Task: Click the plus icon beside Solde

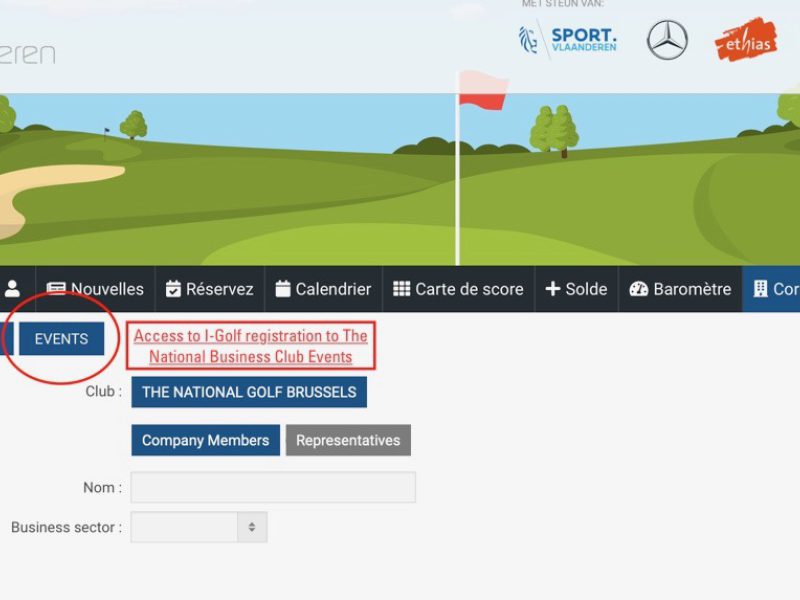Action: pyautogui.click(x=552, y=289)
